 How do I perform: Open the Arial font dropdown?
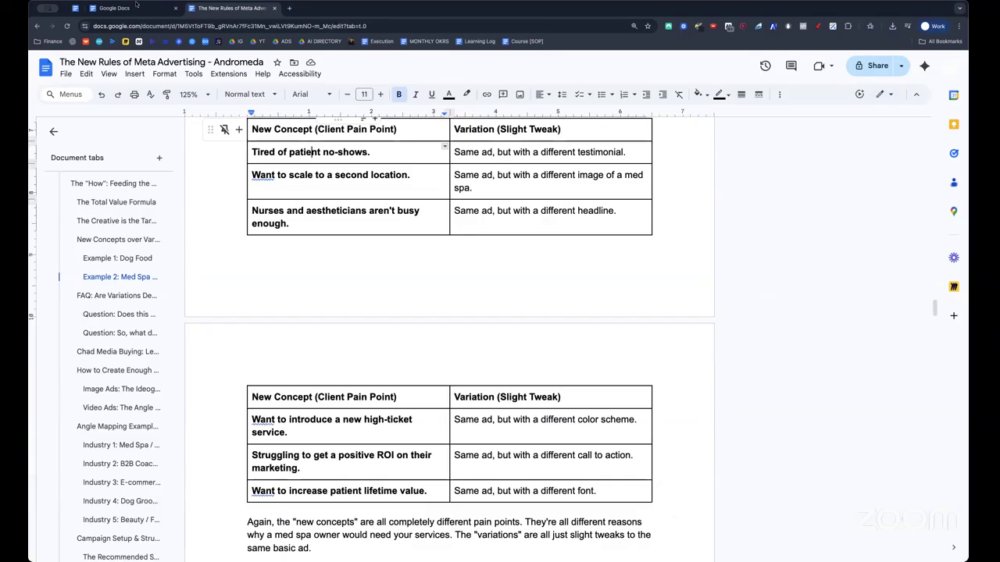[x=312, y=94]
